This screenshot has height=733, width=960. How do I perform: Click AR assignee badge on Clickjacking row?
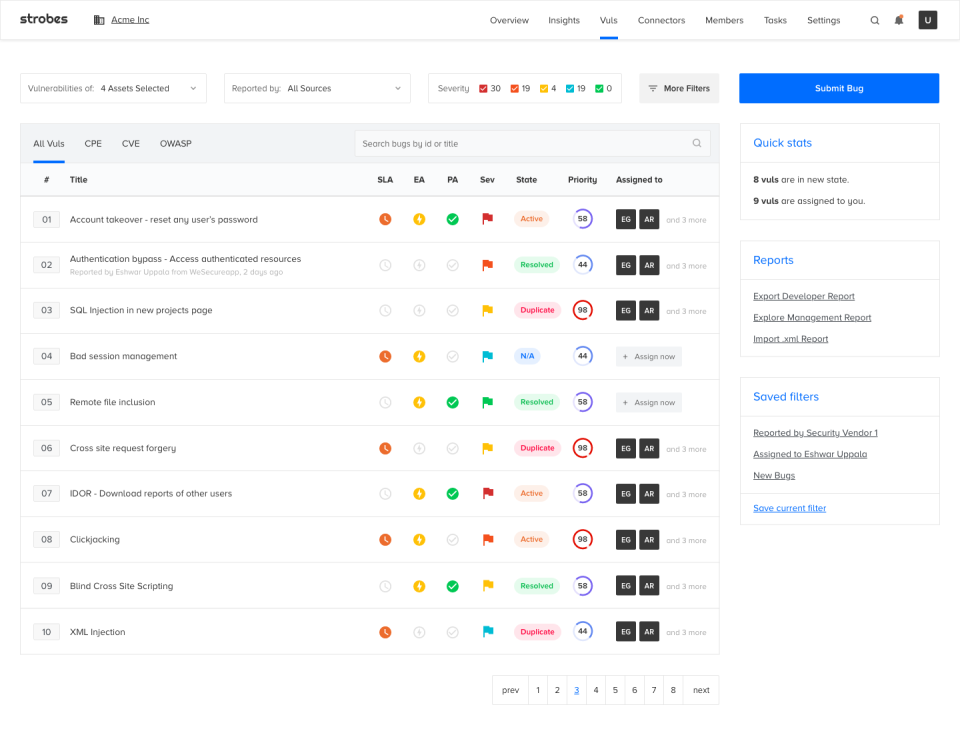[649, 539]
